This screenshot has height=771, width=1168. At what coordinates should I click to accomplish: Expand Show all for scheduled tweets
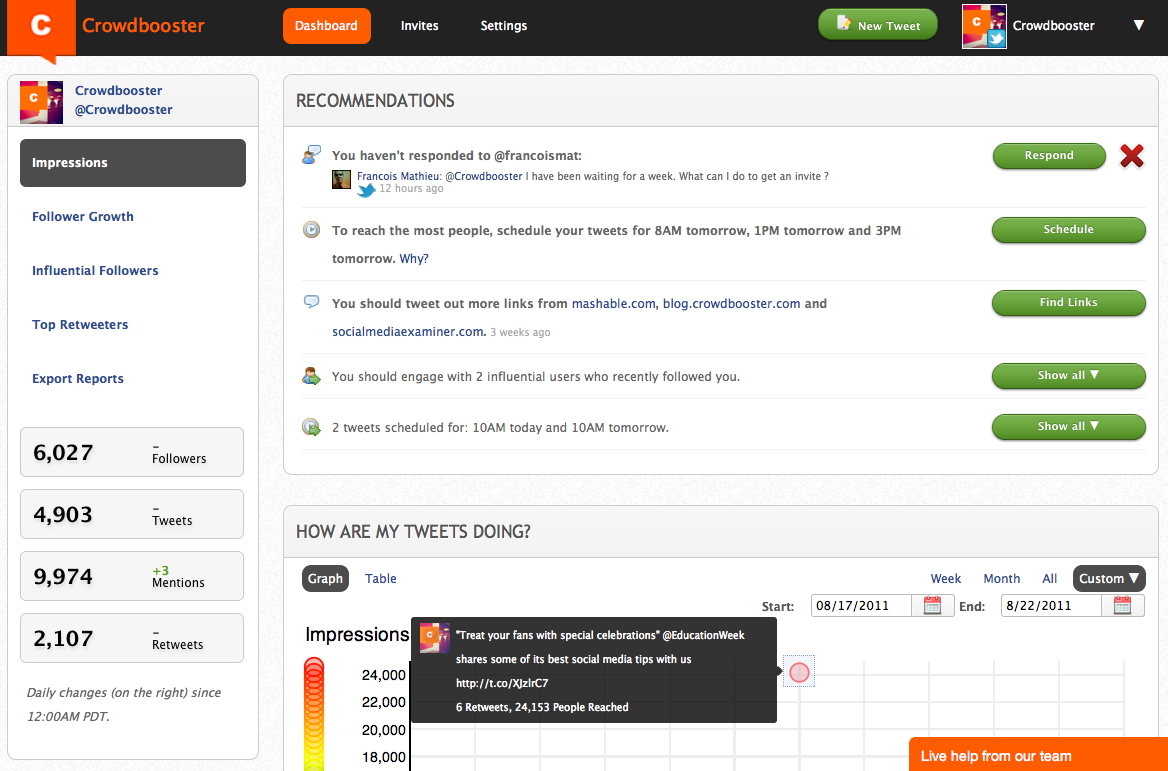coord(1068,426)
